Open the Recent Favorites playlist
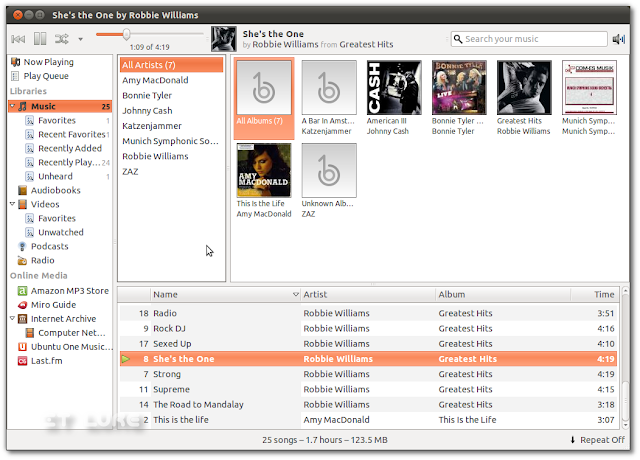Viewport: 640px width, 460px height. click(72, 134)
